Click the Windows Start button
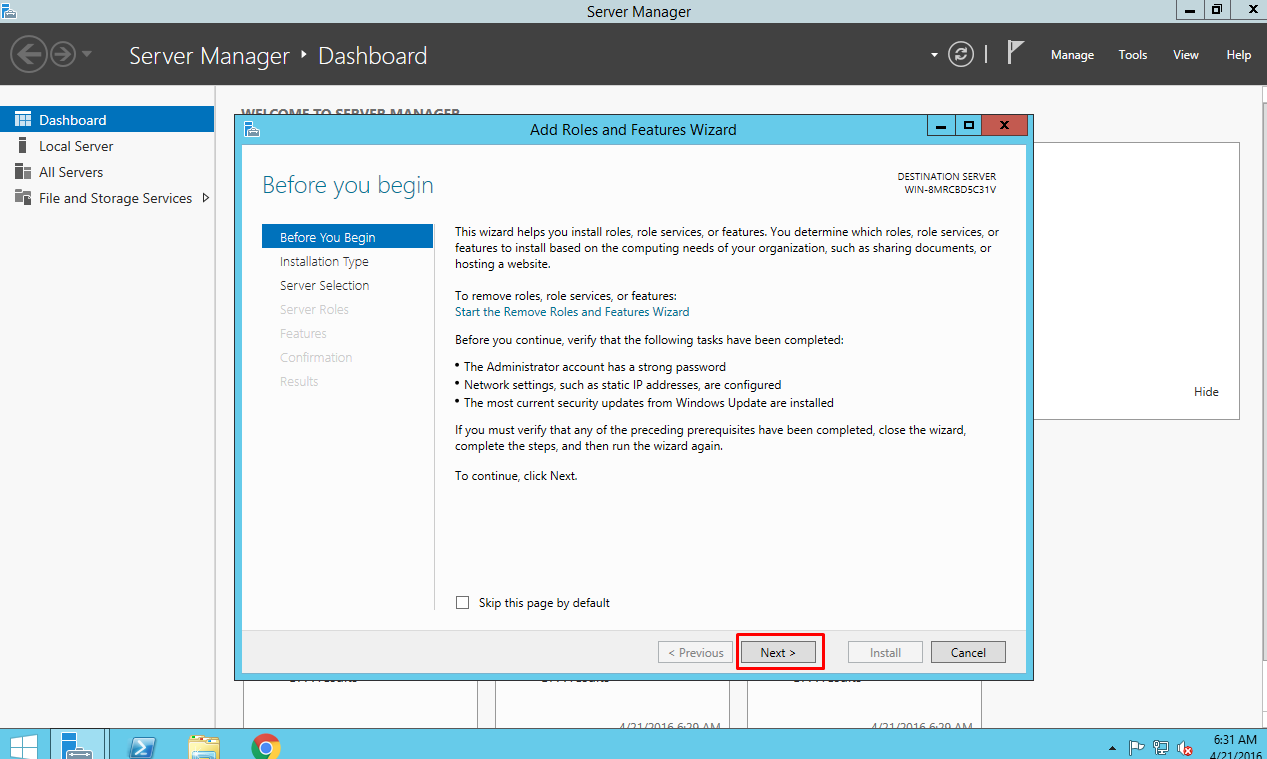 (24, 745)
